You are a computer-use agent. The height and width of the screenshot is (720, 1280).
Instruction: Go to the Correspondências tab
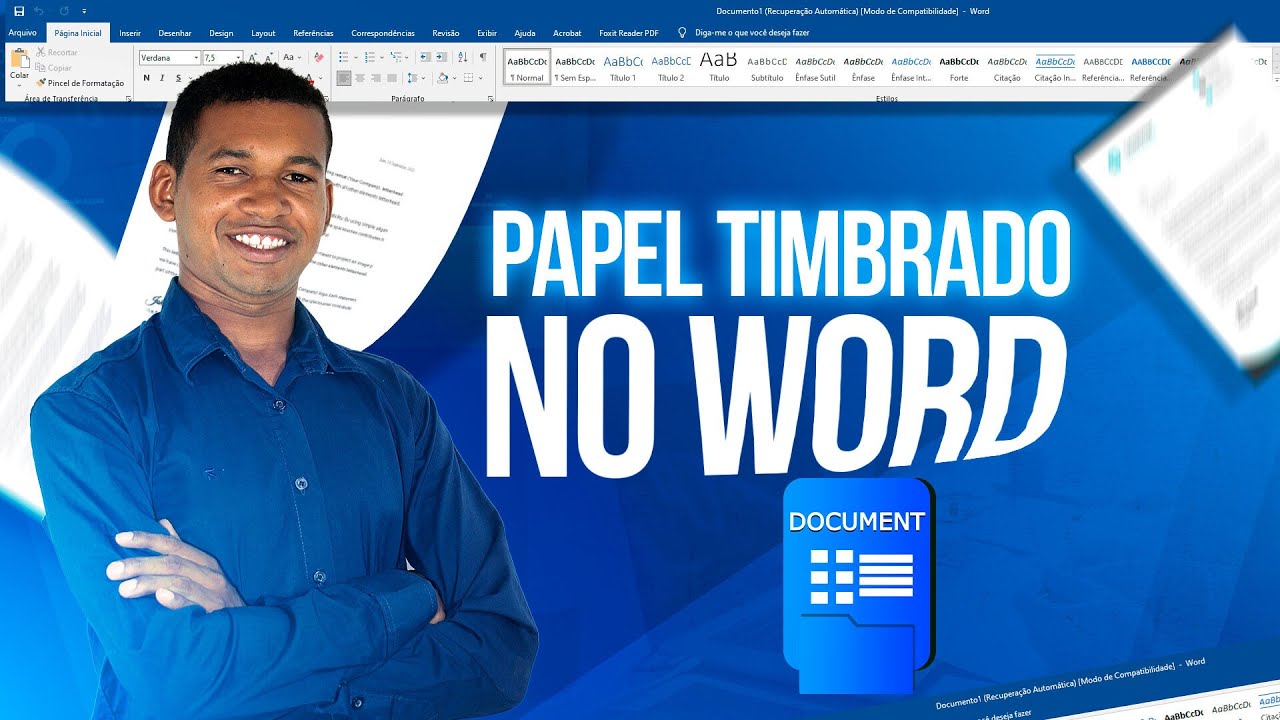(x=383, y=33)
